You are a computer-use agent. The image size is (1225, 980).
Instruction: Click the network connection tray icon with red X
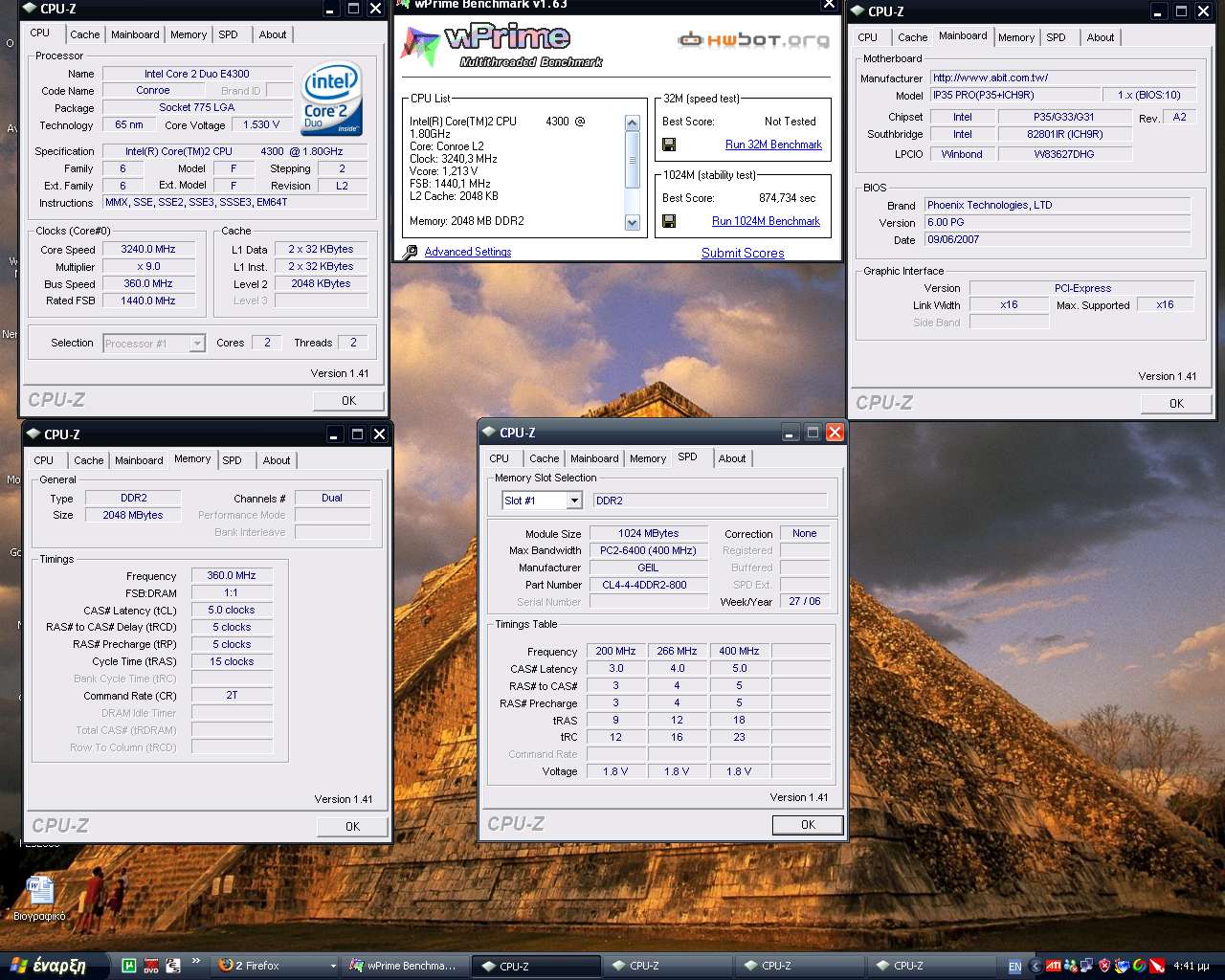click(x=1071, y=967)
